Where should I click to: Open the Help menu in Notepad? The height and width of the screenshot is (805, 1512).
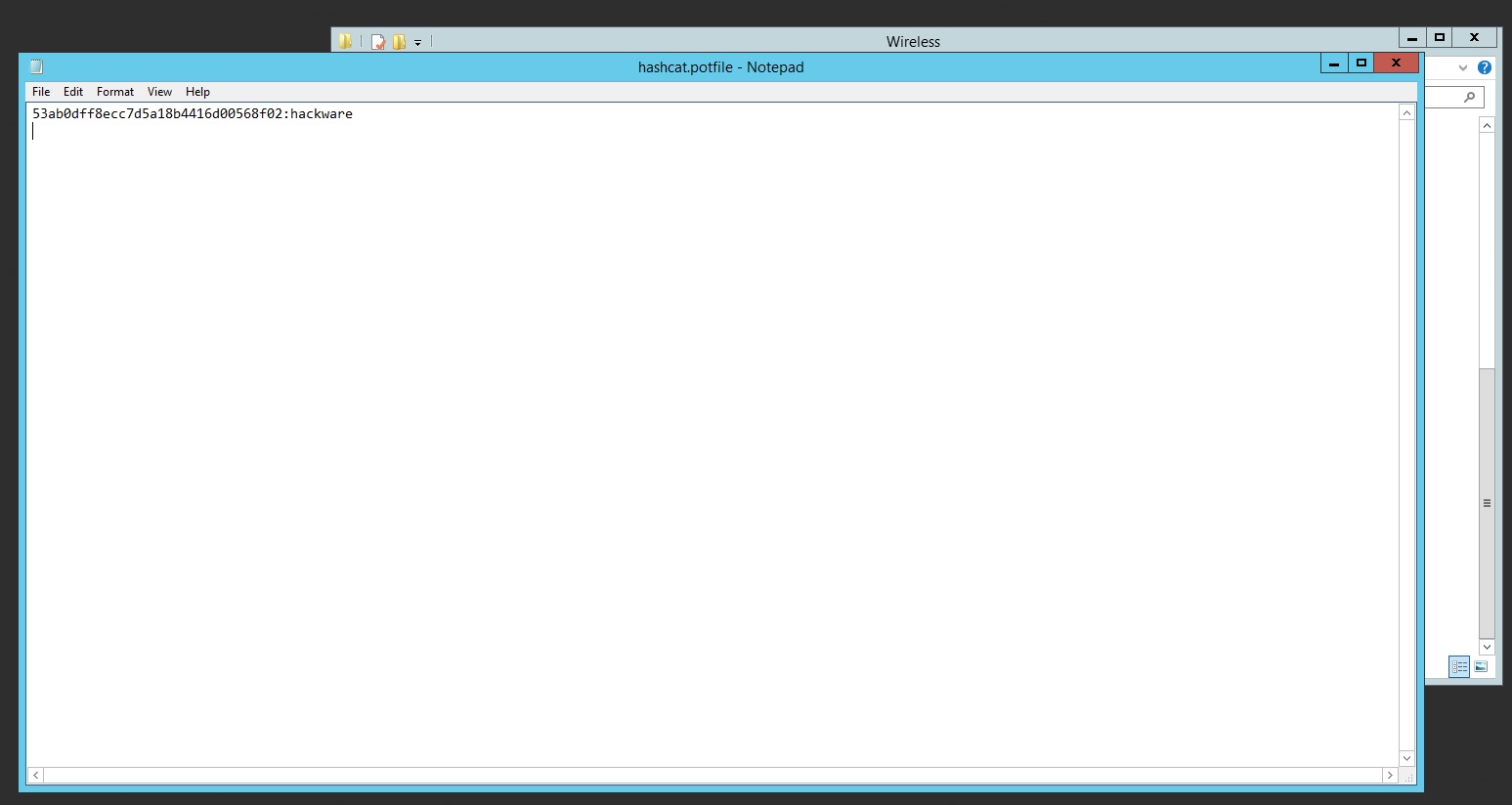click(x=197, y=92)
